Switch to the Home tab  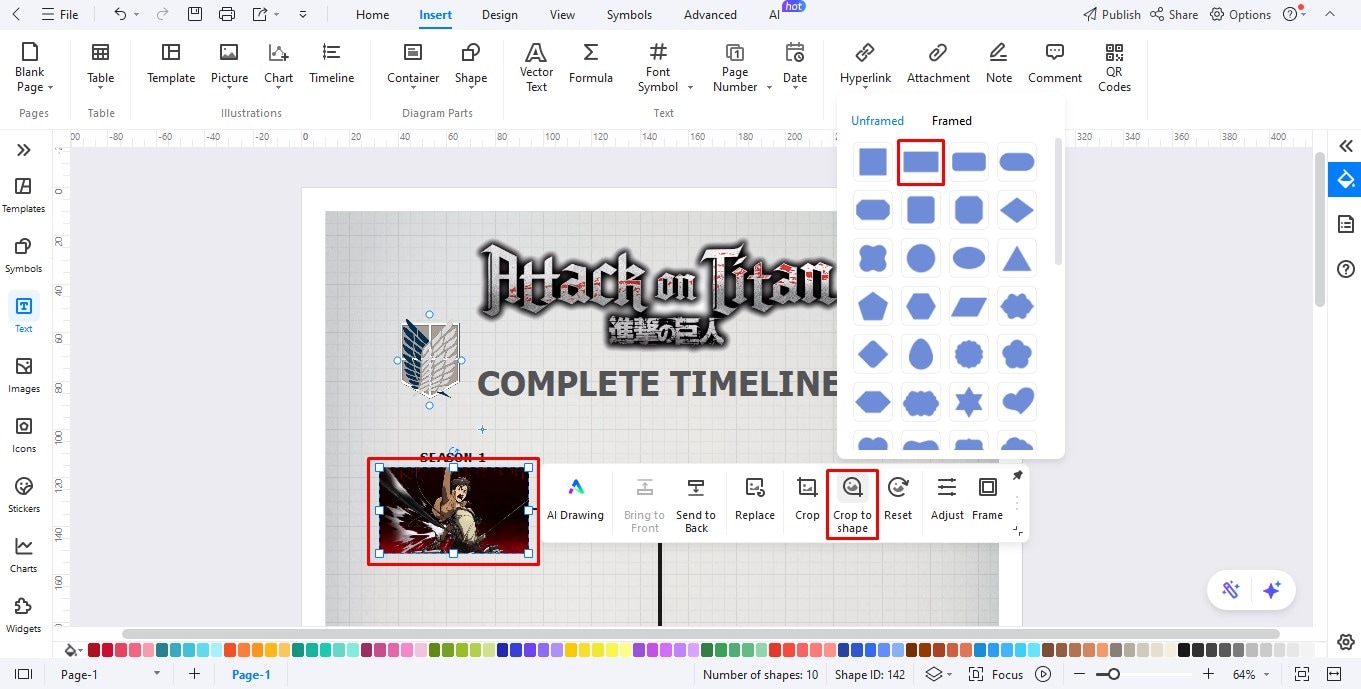click(372, 15)
